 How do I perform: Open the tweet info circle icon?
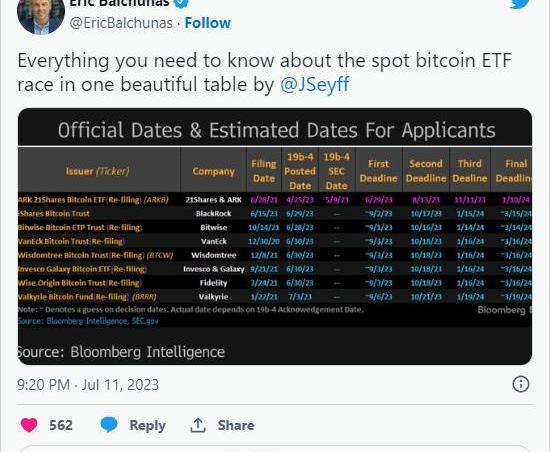coord(520,384)
